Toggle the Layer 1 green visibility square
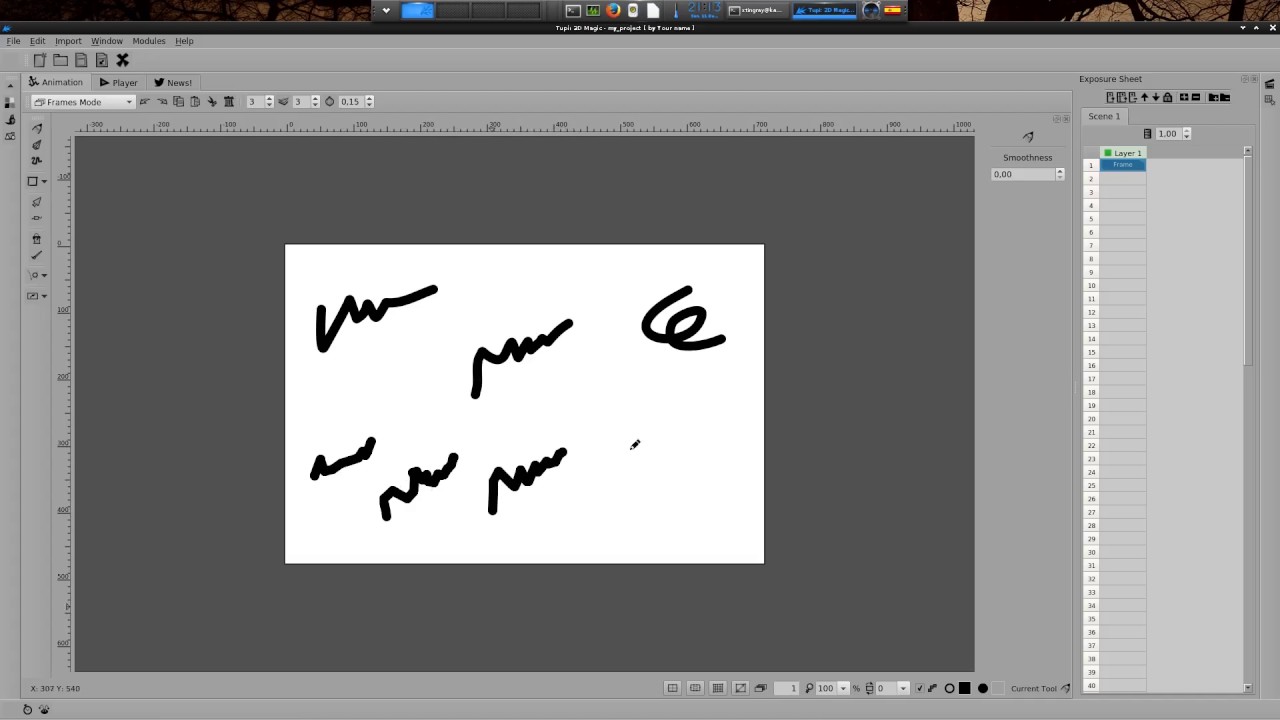 (1108, 153)
